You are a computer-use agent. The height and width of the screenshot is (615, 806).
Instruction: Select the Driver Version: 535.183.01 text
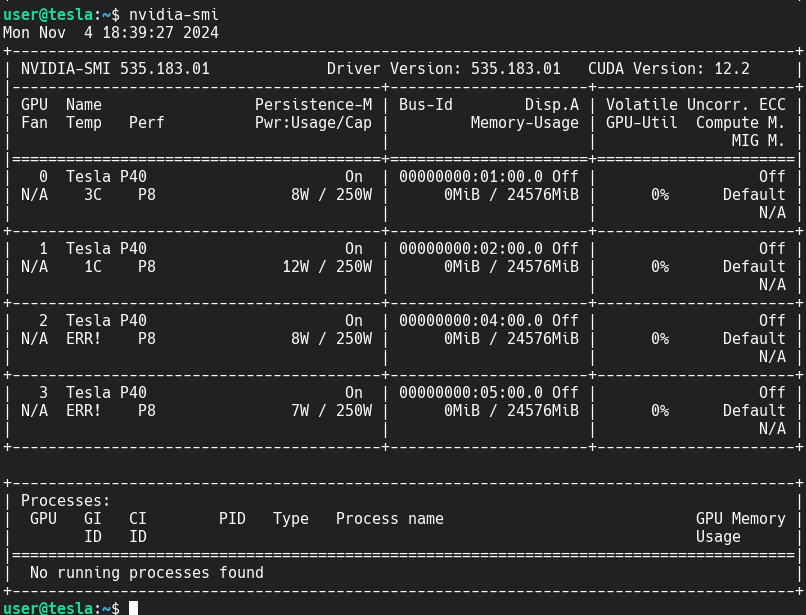coord(444,68)
